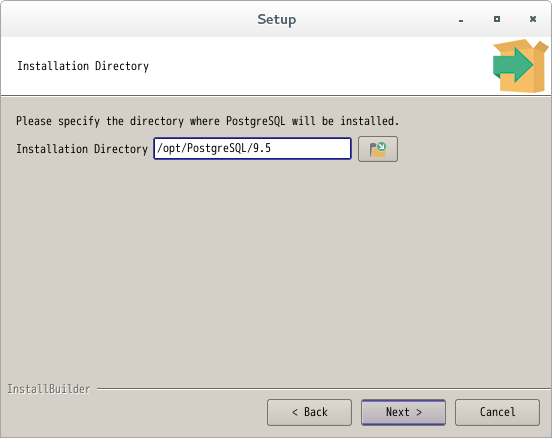This screenshot has width=552, height=438.
Task: Close the Setup window
Action: pos(533,19)
